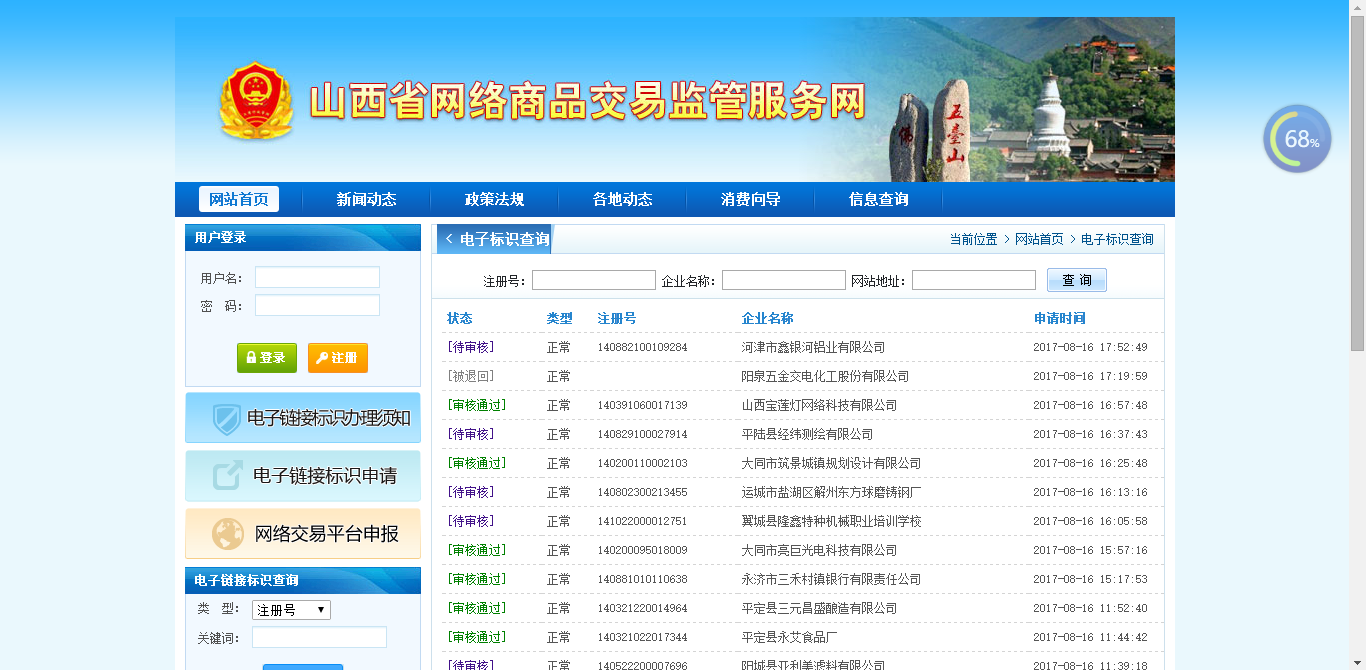Click the shield icon on 电子链接标识办理须知 banner
The height and width of the screenshot is (670, 1366).
tap(226, 418)
